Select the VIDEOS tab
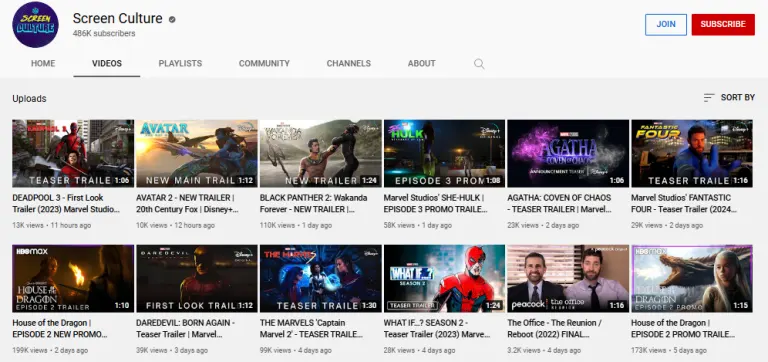This screenshot has width=768, height=362. [x=107, y=64]
